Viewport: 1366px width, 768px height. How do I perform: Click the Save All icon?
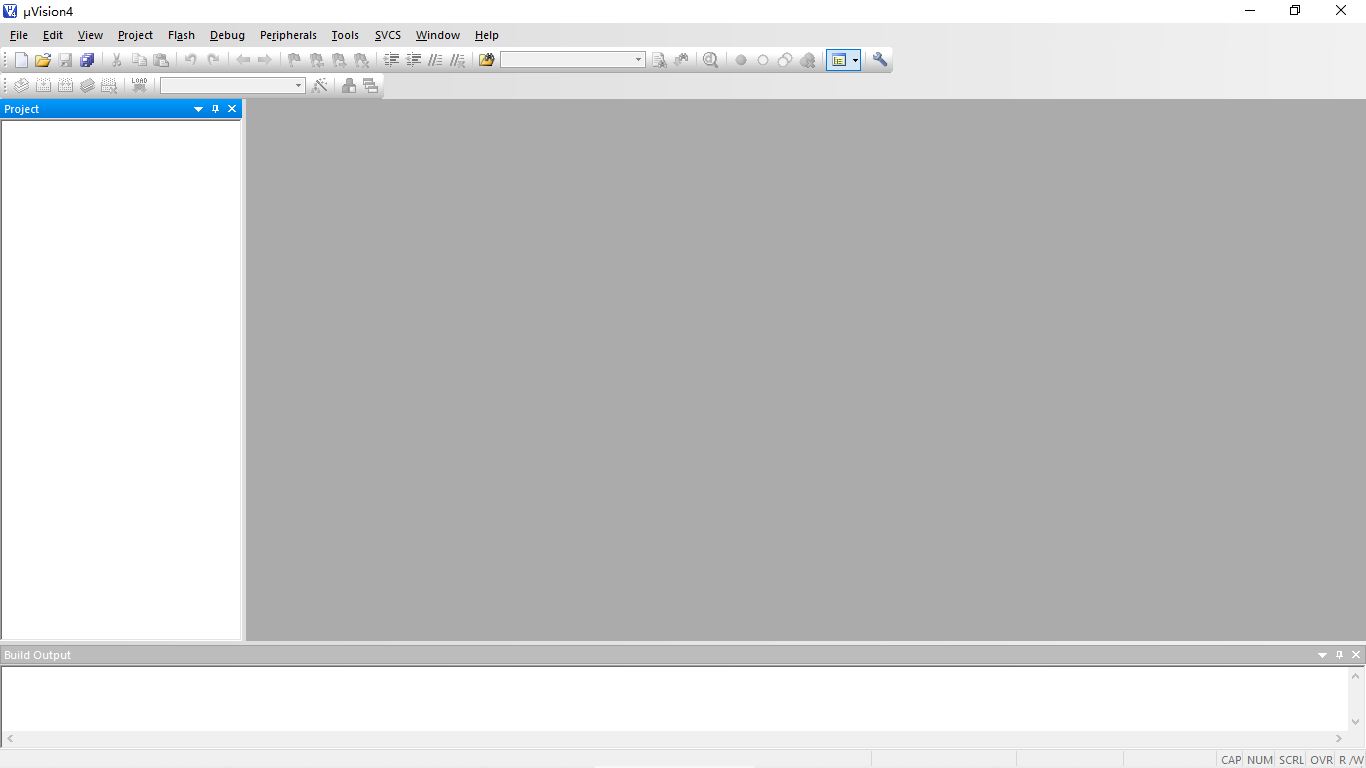[87, 60]
